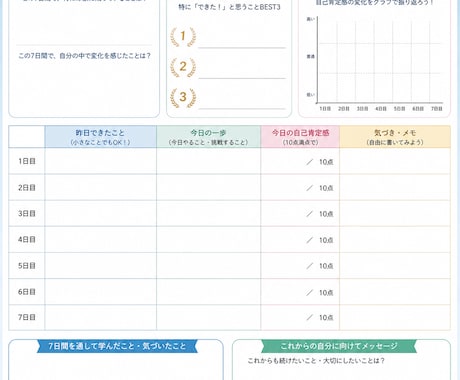The image size is (460, 380).
Task: Click the ／10点 score cell in the 1日目 row
Action: click(300, 161)
